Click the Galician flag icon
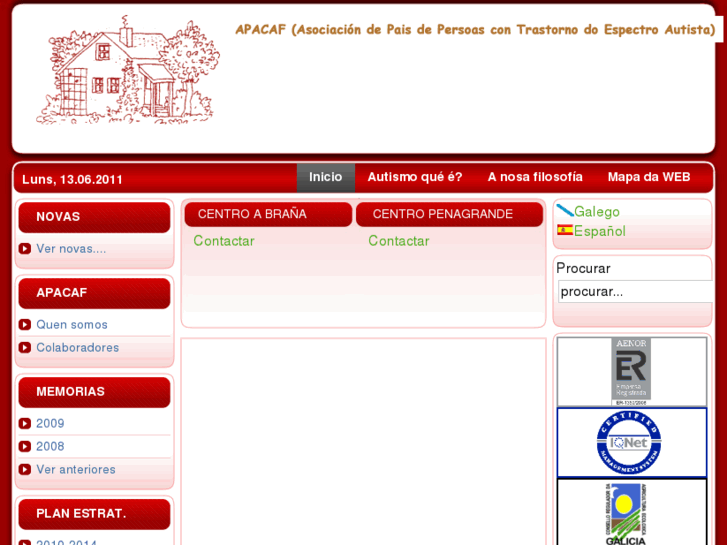 565,211
